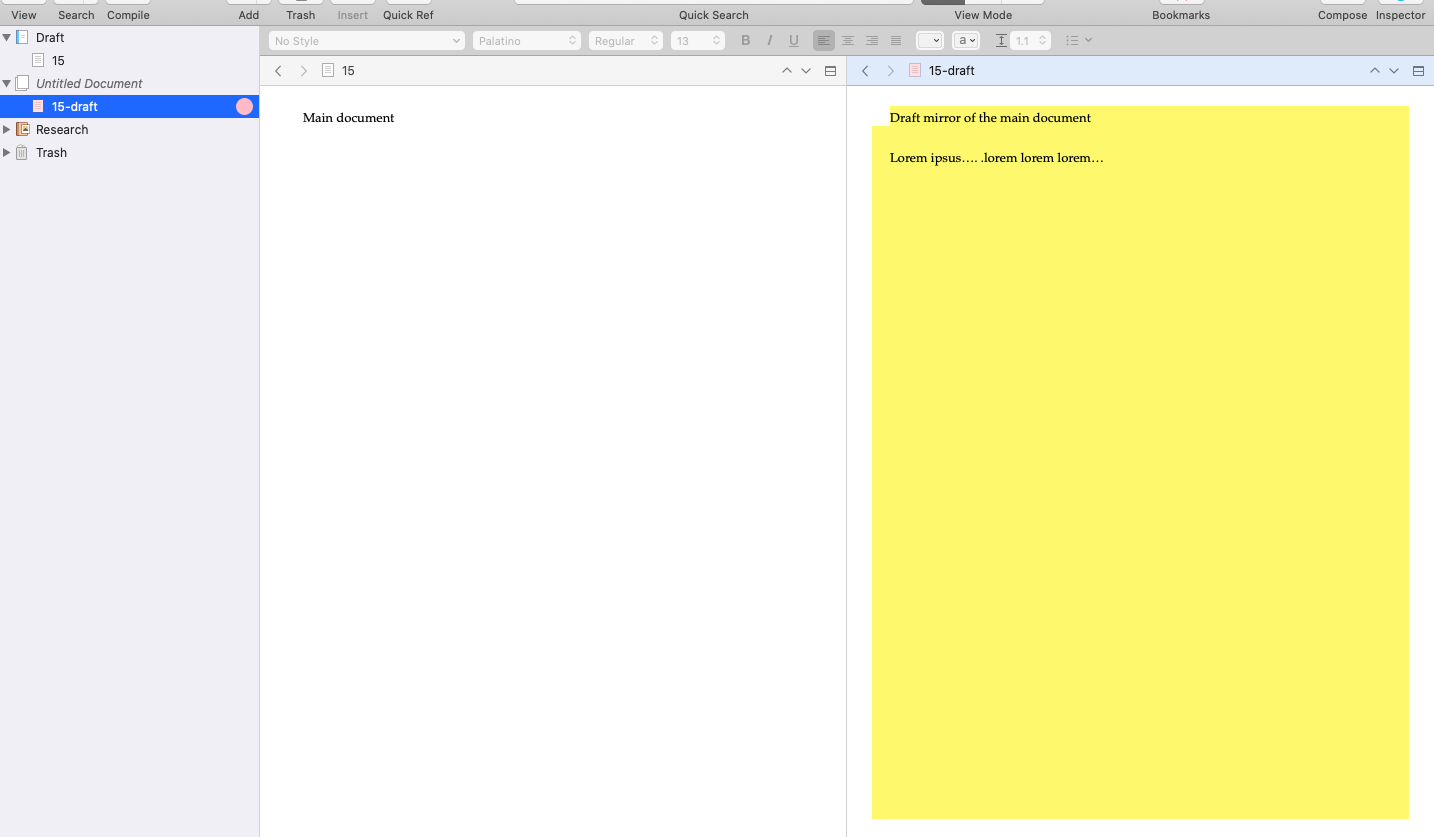Justify the text
The height and width of the screenshot is (837, 1434).
pos(896,41)
